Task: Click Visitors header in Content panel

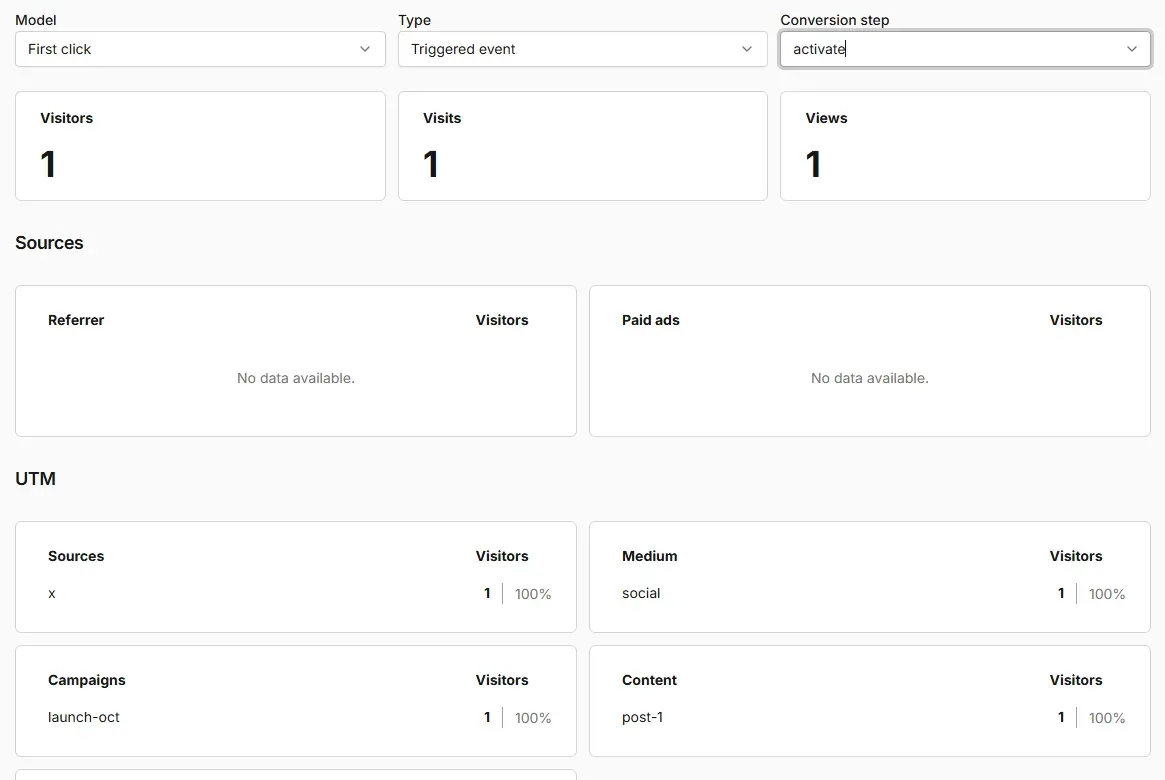Action: click(1075, 680)
